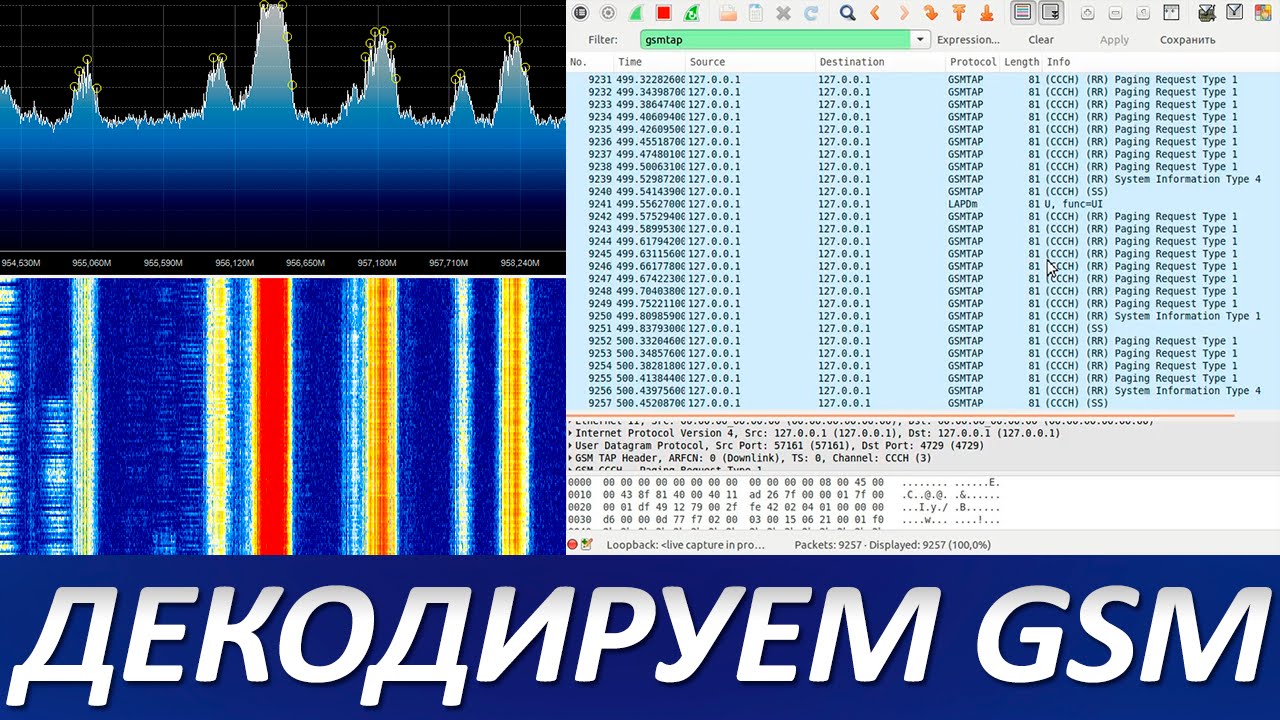Viewport: 1280px width, 720px height.
Task: Stop the live capture red square
Action: [x=663, y=13]
